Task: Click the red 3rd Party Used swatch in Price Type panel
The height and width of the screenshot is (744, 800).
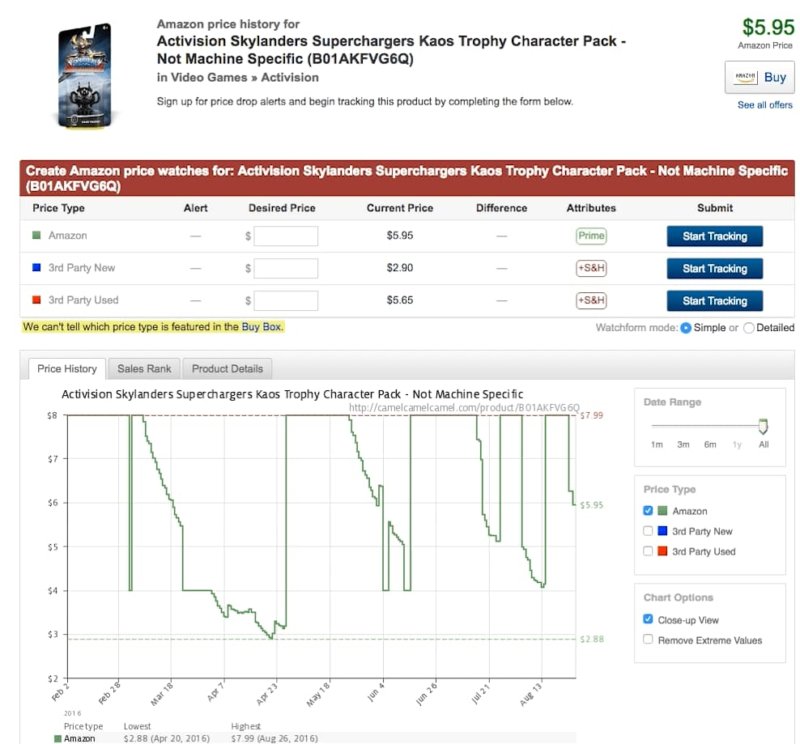Action: (x=662, y=551)
